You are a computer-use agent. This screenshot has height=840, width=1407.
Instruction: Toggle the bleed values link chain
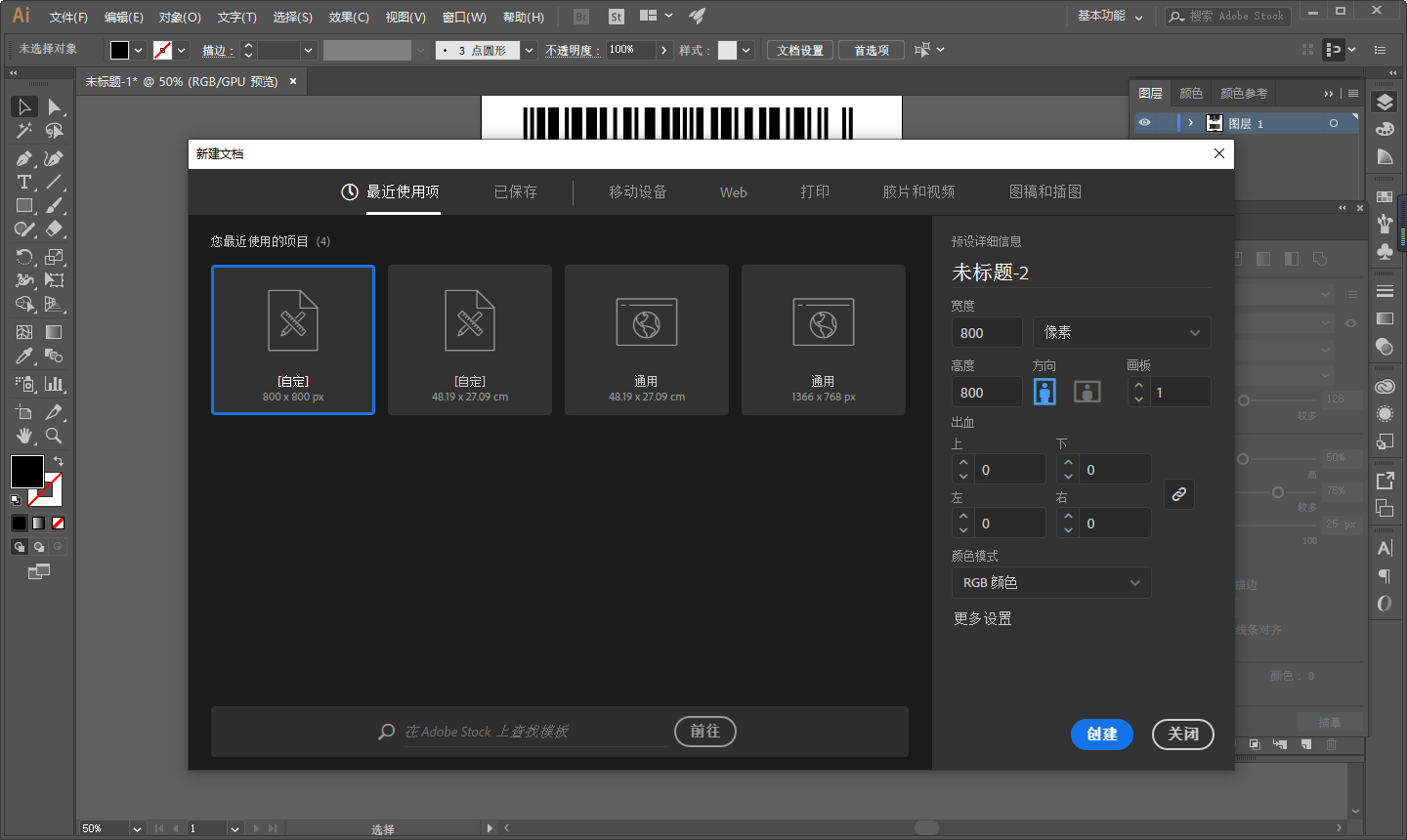click(1178, 494)
